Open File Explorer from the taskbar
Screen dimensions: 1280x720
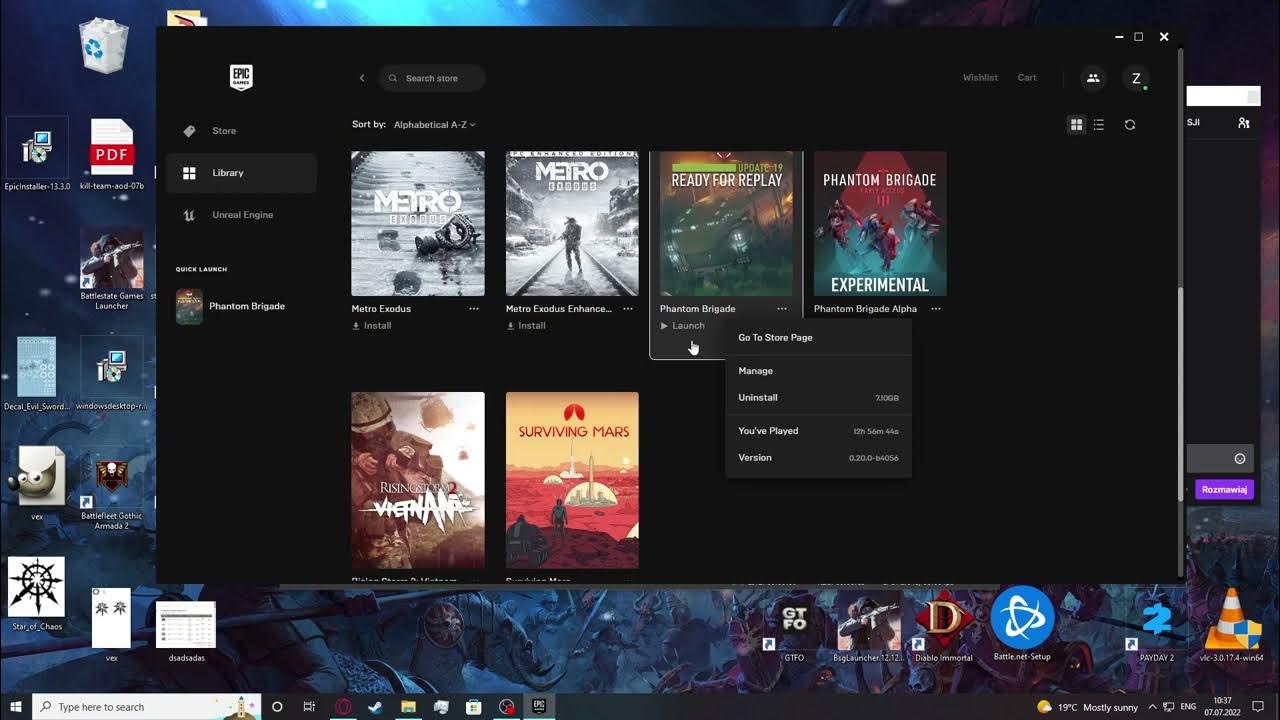coord(408,707)
